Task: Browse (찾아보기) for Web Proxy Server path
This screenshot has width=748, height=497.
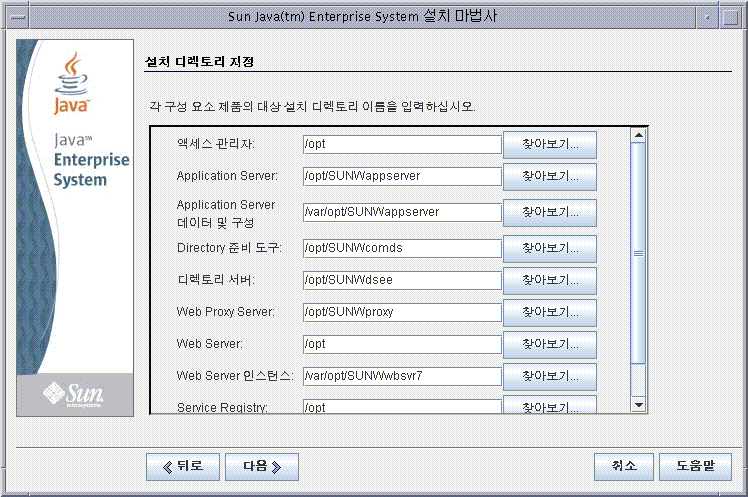Action: [550, 312]
